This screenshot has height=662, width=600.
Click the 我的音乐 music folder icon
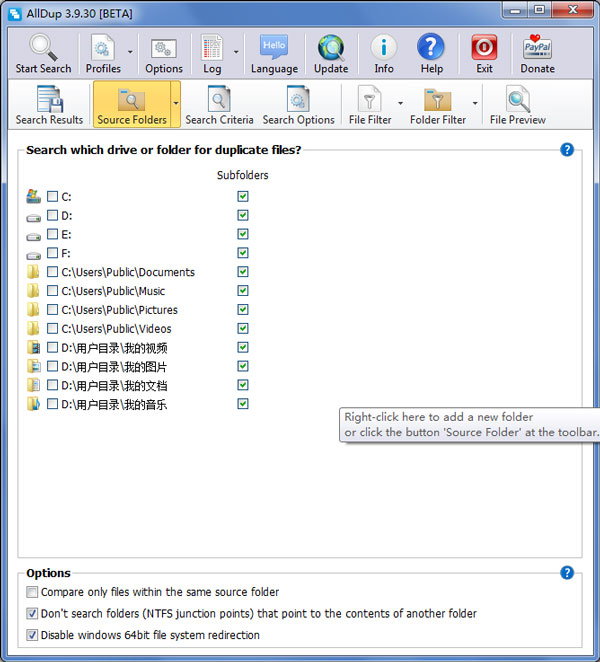point(33,404)
